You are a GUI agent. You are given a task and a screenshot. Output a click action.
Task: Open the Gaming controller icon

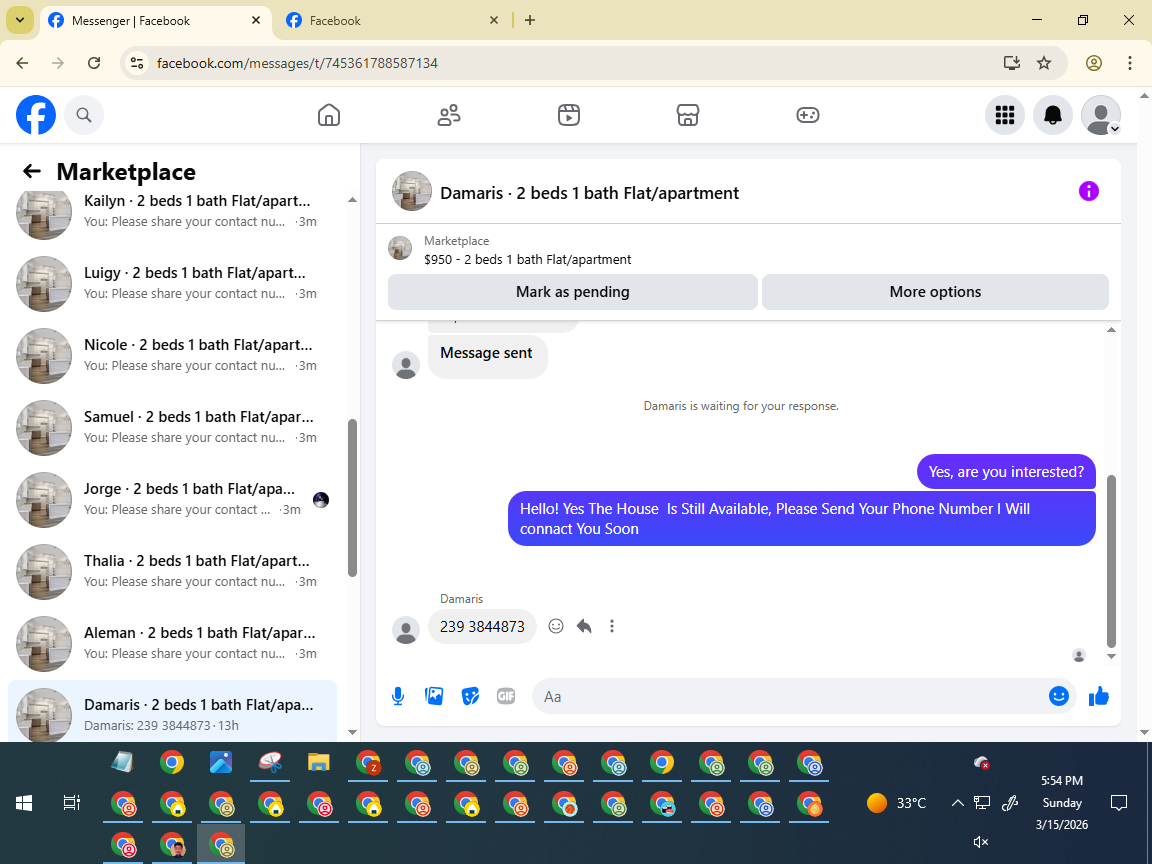point(807,115)
